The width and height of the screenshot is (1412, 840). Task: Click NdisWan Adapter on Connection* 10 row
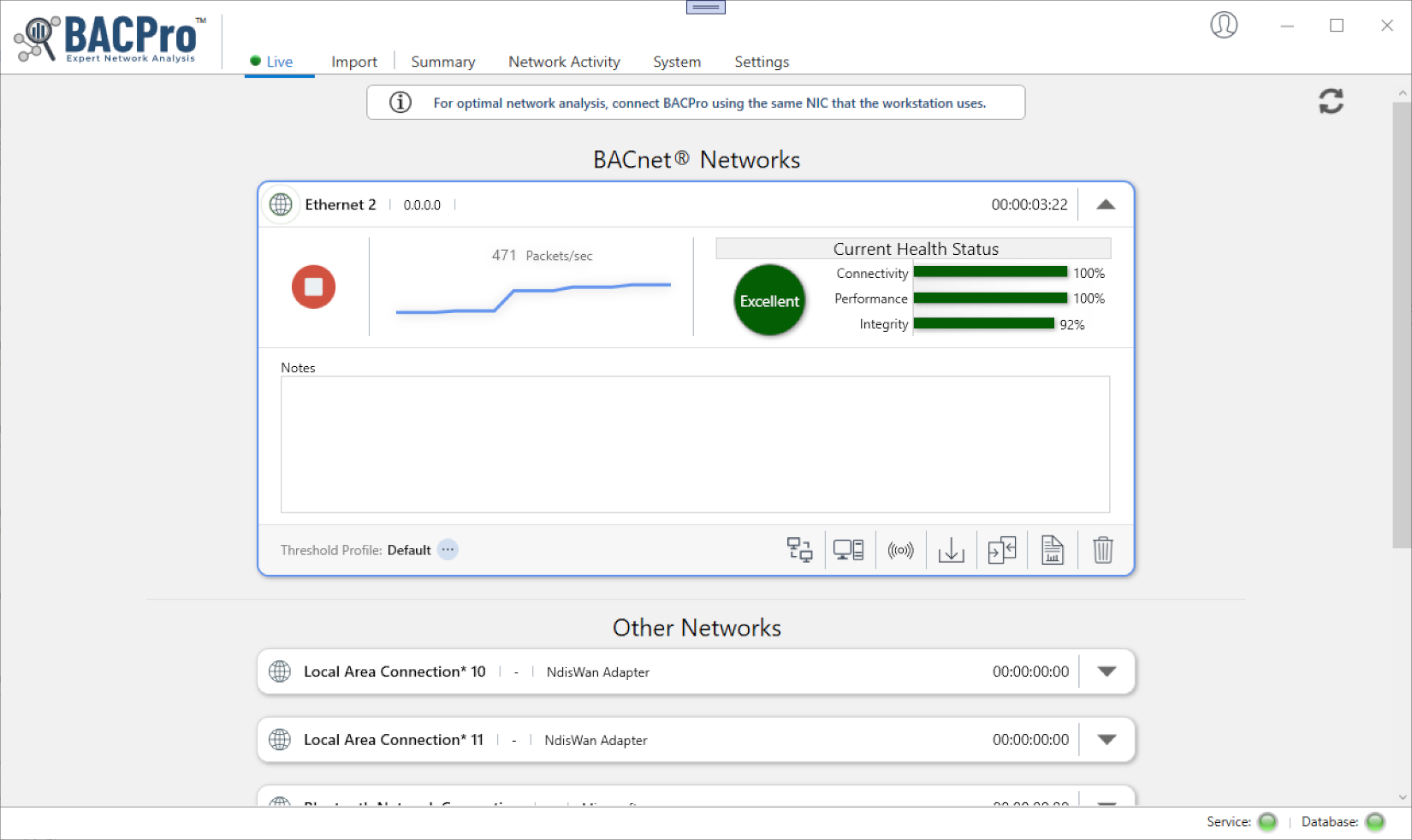pyautogui.click(x=598, y=672)
